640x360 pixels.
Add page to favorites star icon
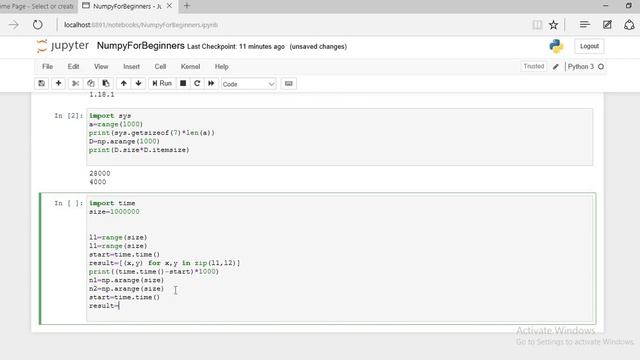553,25
